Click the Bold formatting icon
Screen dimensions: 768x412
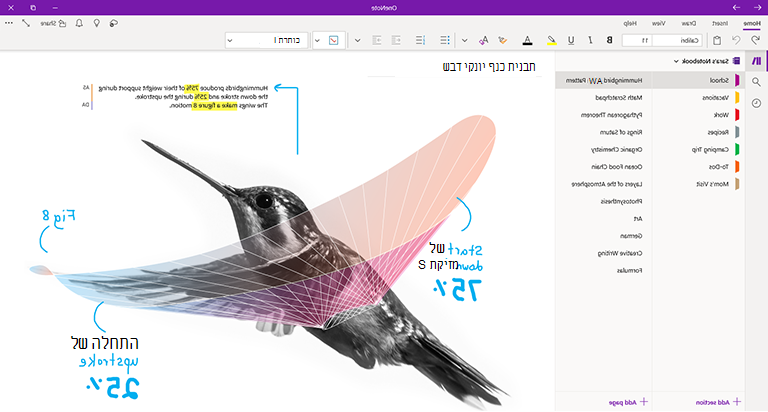click(609, 40)
